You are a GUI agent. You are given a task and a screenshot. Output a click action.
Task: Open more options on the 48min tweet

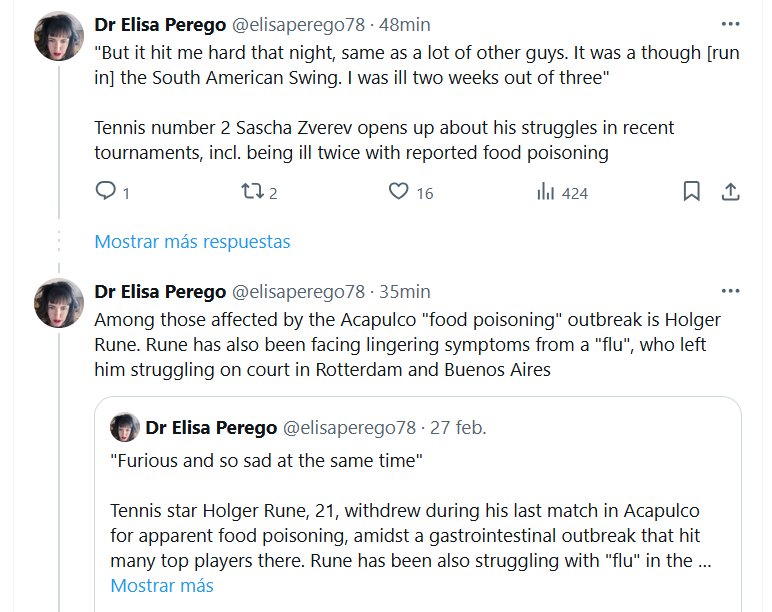click(x=731, y=22)
